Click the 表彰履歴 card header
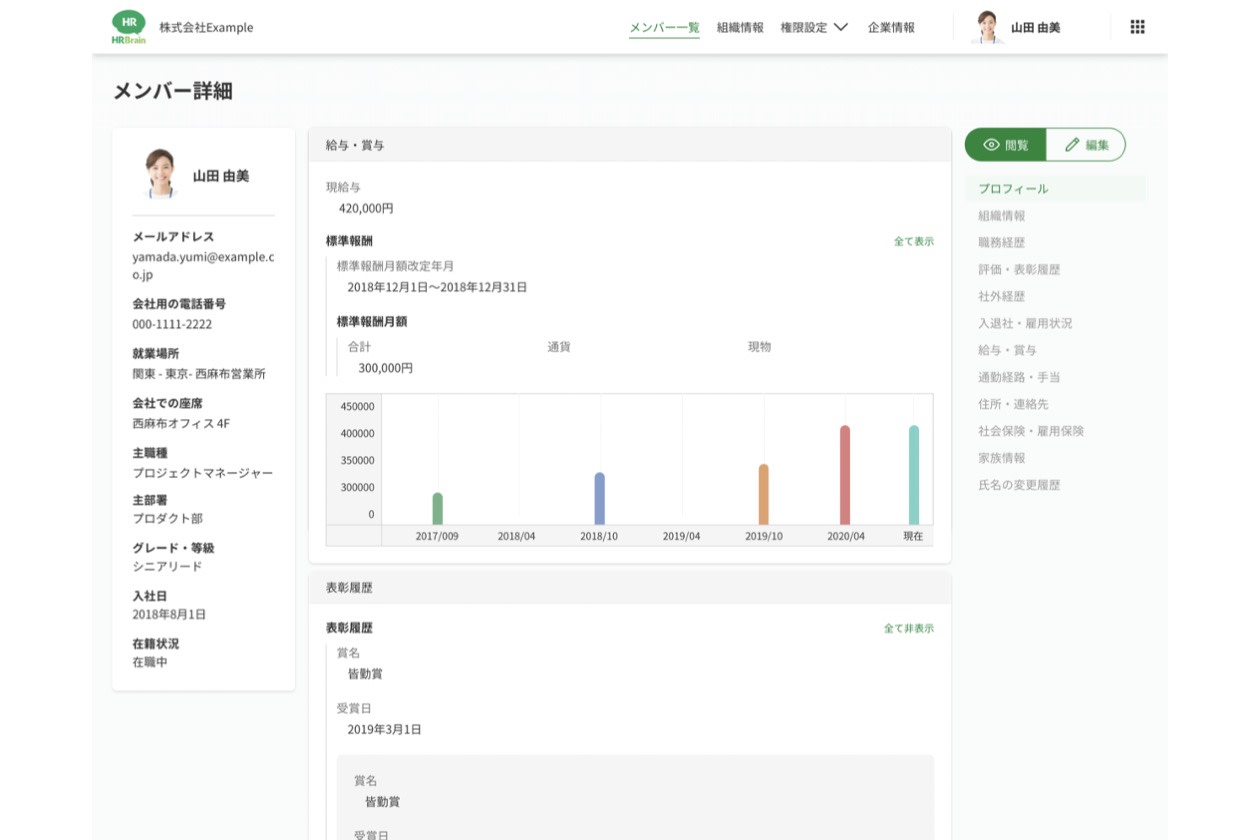This screenshot has width=1260, height=840. tap(630, 588)
